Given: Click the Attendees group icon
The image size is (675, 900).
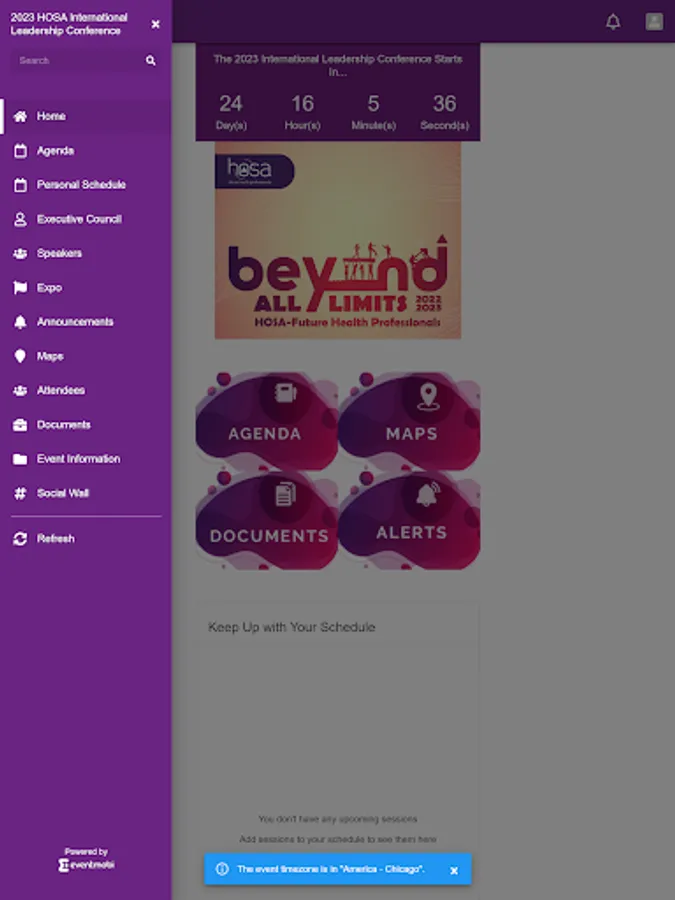Looking at the screenshot, I should (x=20, y=390).
